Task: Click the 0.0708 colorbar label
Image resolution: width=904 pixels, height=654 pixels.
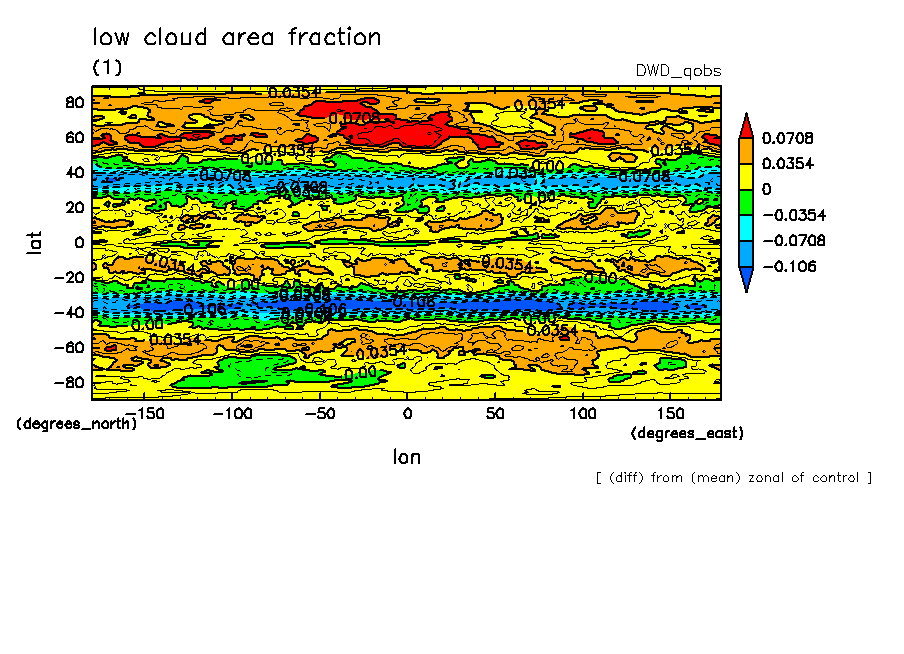Action: coord(788,138)
